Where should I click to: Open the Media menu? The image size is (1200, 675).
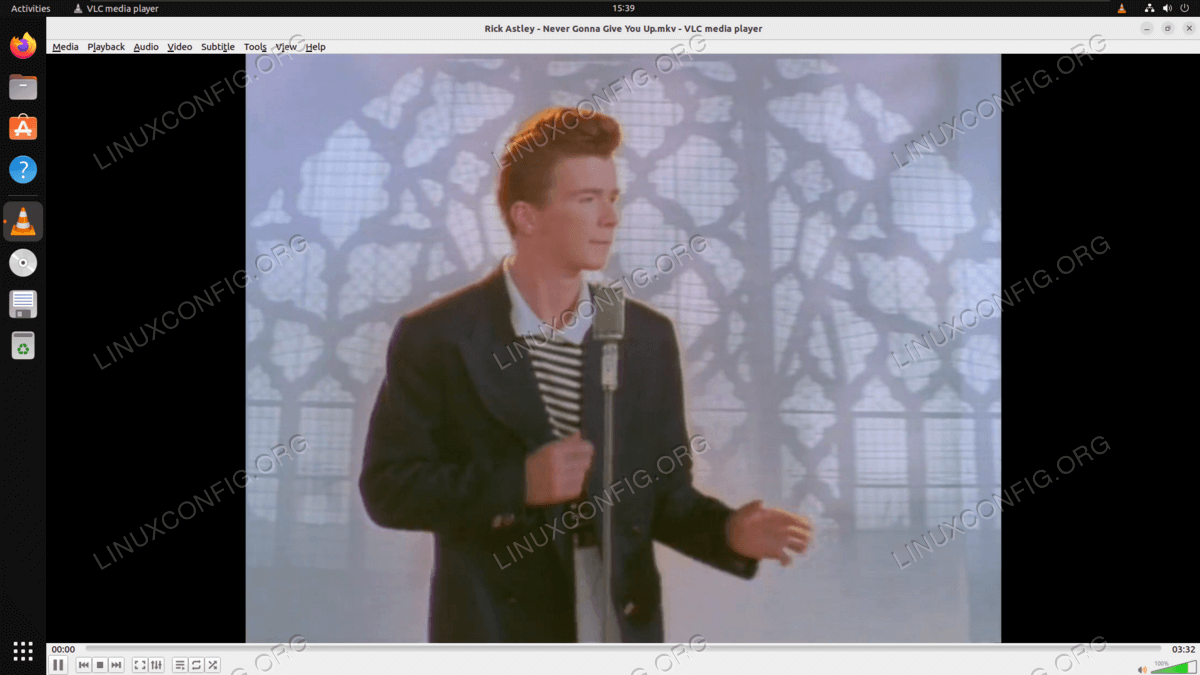point(65,47)
